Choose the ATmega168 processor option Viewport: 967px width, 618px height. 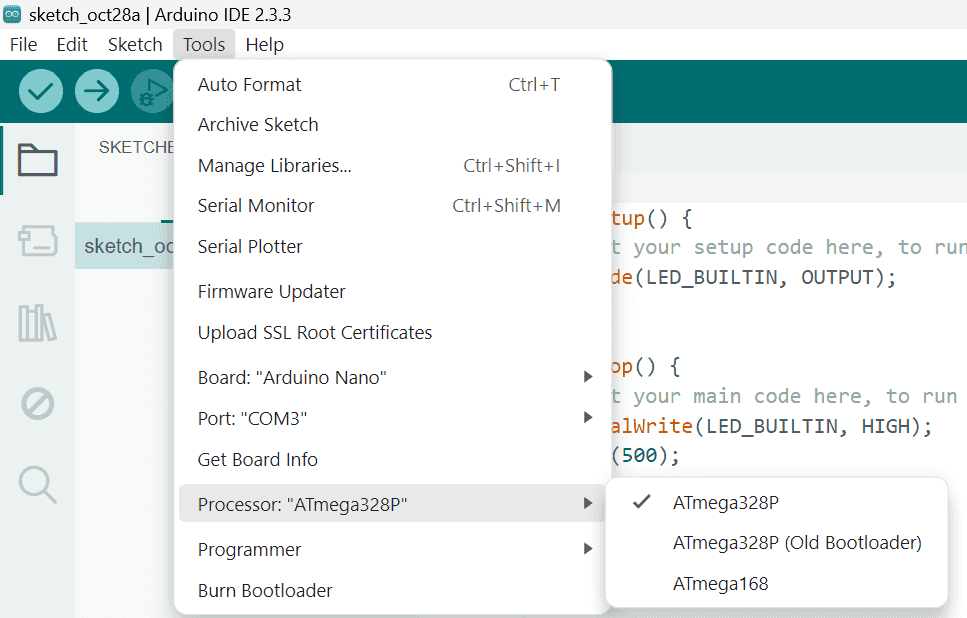(x=720, y=583)
